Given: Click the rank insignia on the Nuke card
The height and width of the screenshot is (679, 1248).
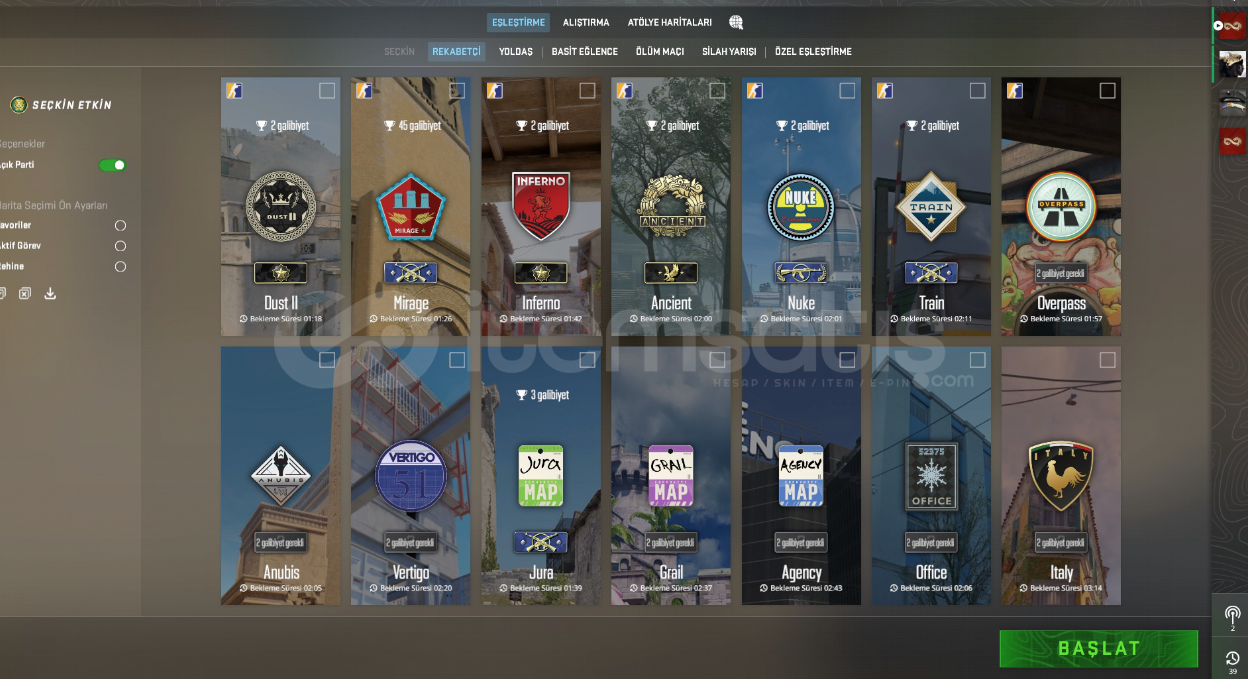Looking at the screenshot, I should (801, 272).
